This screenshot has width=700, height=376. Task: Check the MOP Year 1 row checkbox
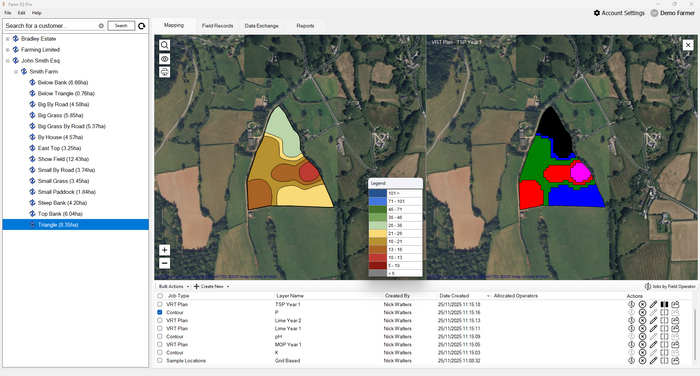pyautogui.click(x=160, y=345)
